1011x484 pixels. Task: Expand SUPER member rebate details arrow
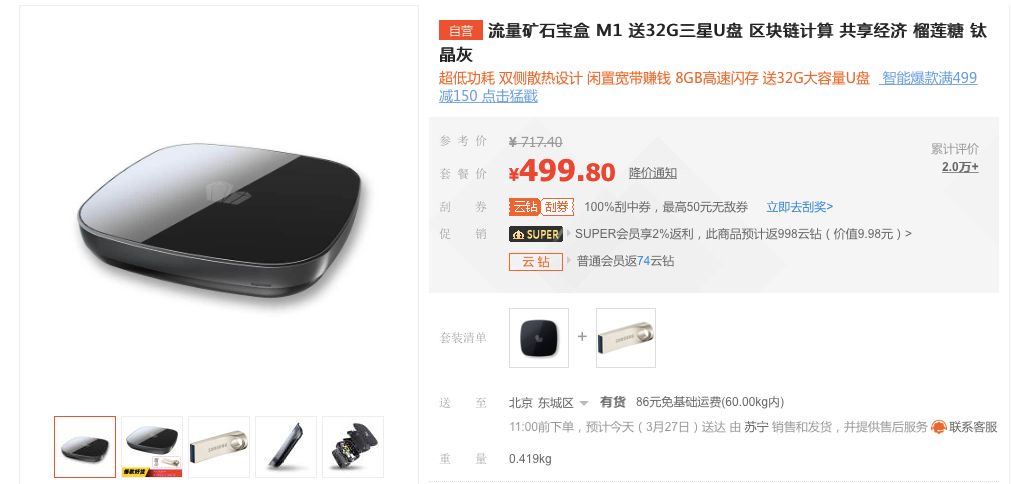click(908, 234)
